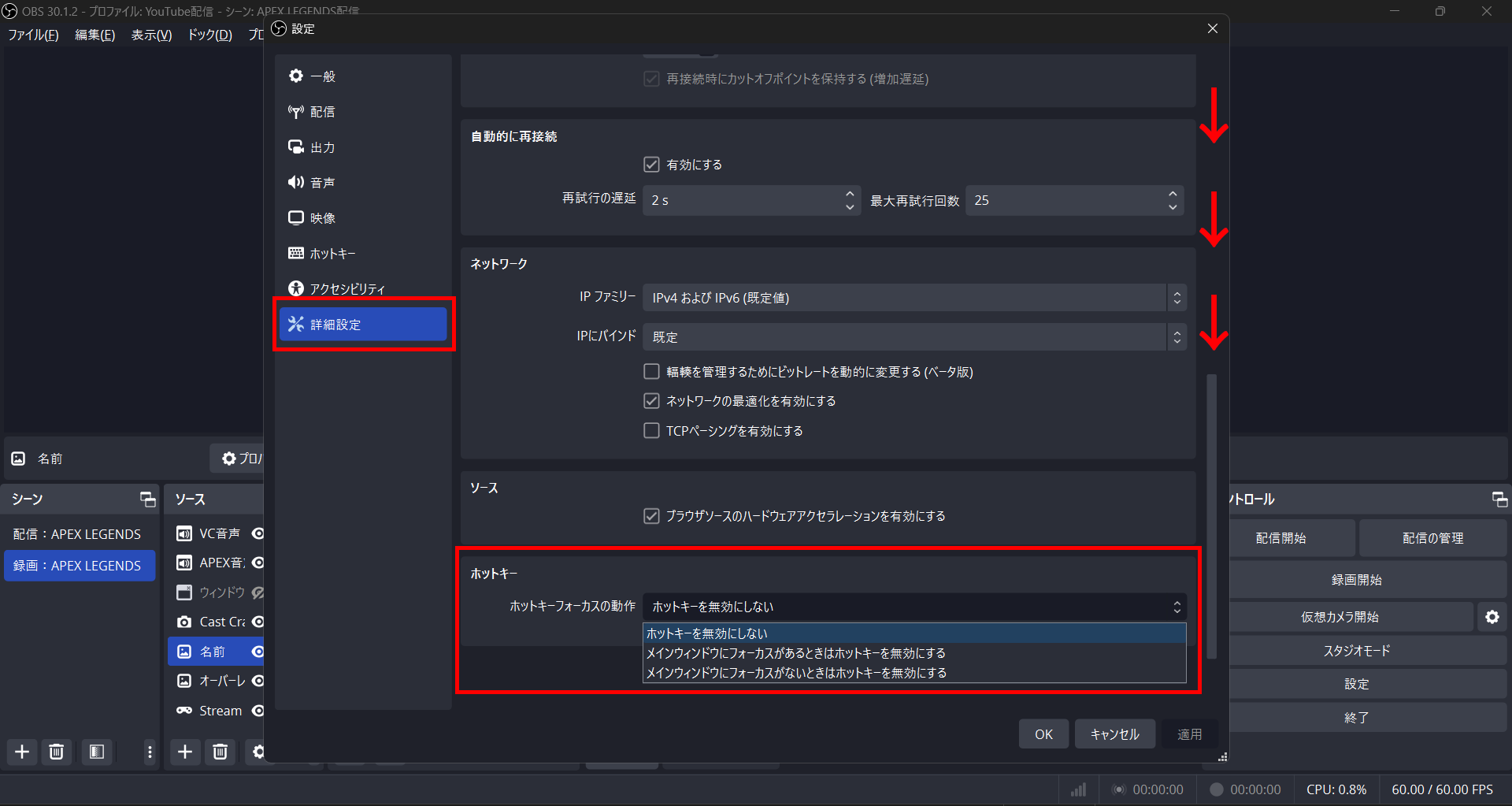Toggle visibility of オーバーレ source

(258, 681)
